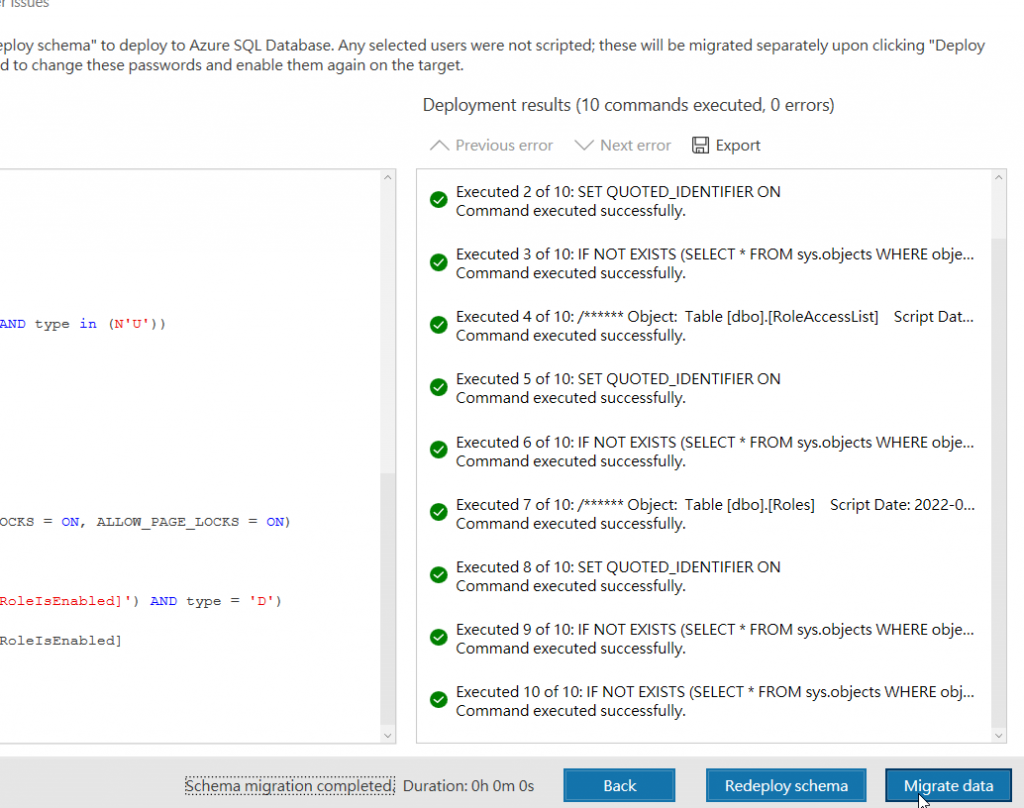Click success checkmark for Executed 7 of 10

click(x=439, y=512)
